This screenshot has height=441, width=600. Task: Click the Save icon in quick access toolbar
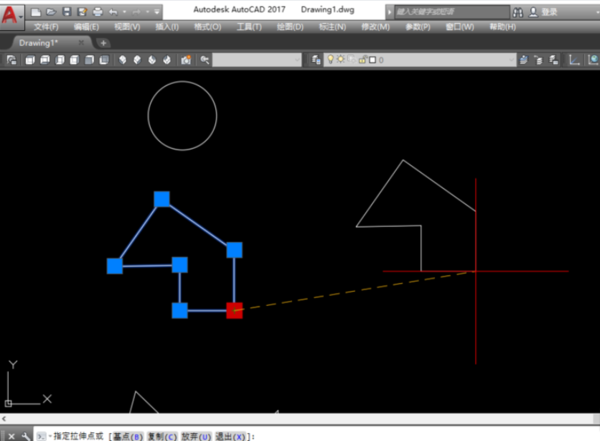click(66, 11)
